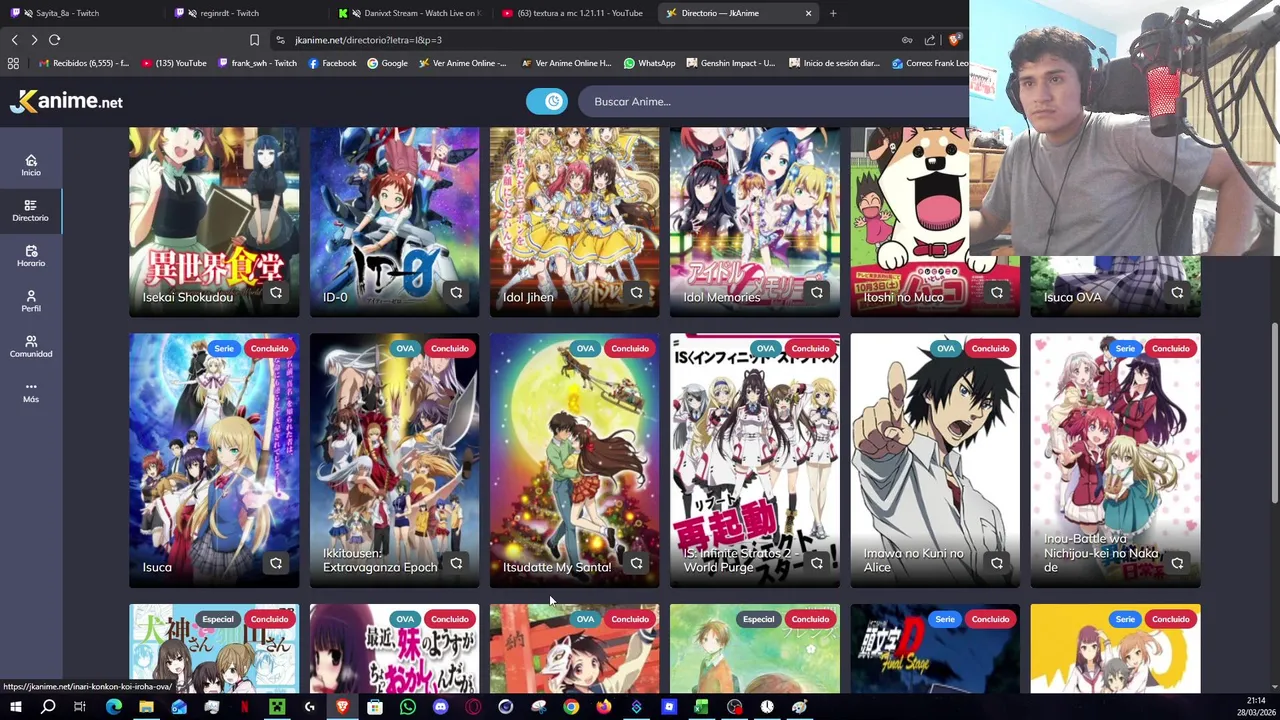Click save icon on Inou-Battle wa Nichijou-kei

tap(1177, 563)
